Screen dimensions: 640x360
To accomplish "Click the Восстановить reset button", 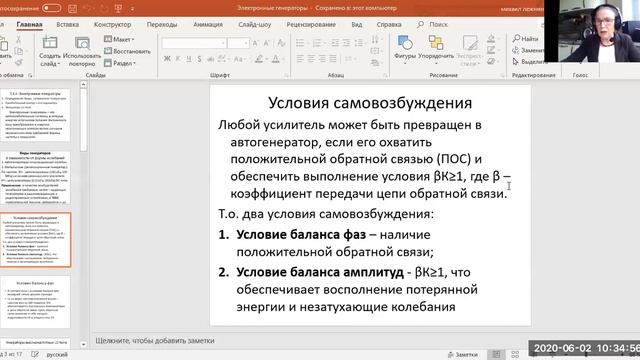I will coord(127,51).
